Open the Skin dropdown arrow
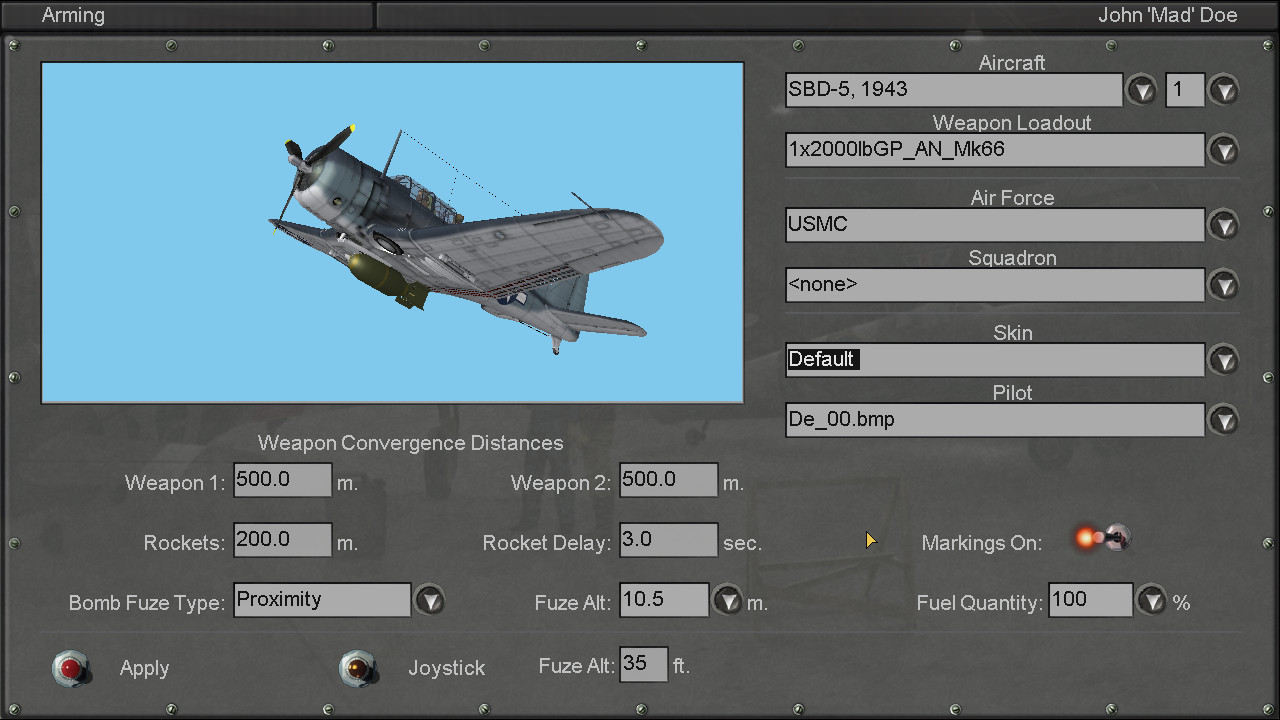Viewport: 1280px width, 720px height. [1224, 360]
